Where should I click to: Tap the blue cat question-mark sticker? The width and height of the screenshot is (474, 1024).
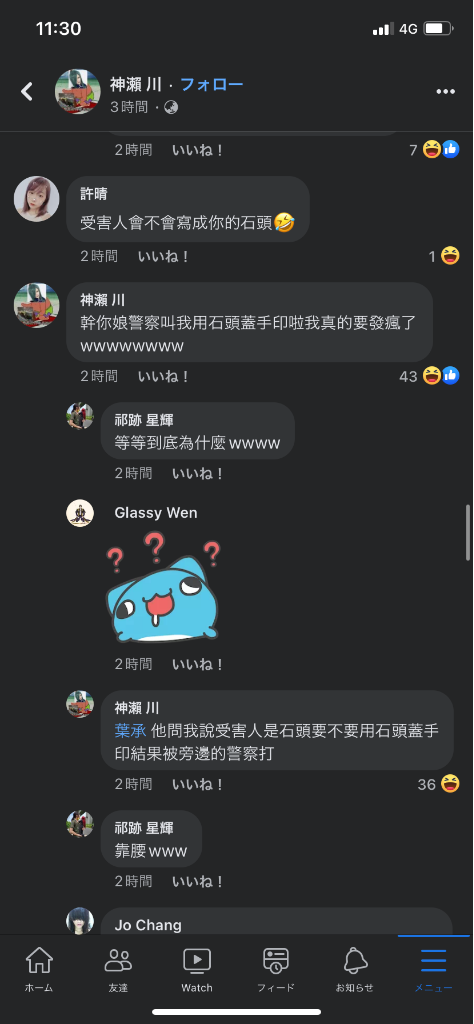[x=164, y=587]
